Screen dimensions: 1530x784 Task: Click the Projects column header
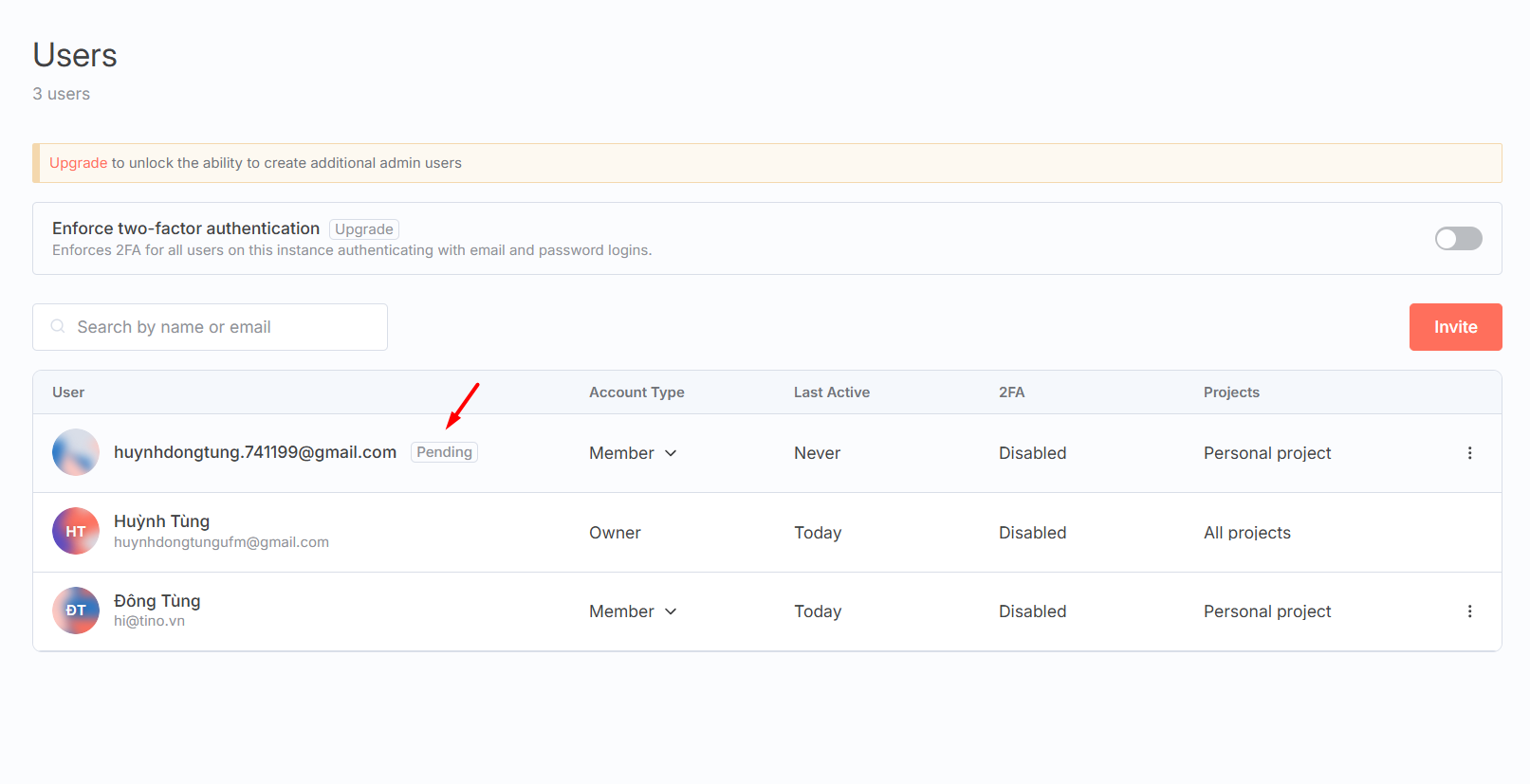click(1231, 392)
